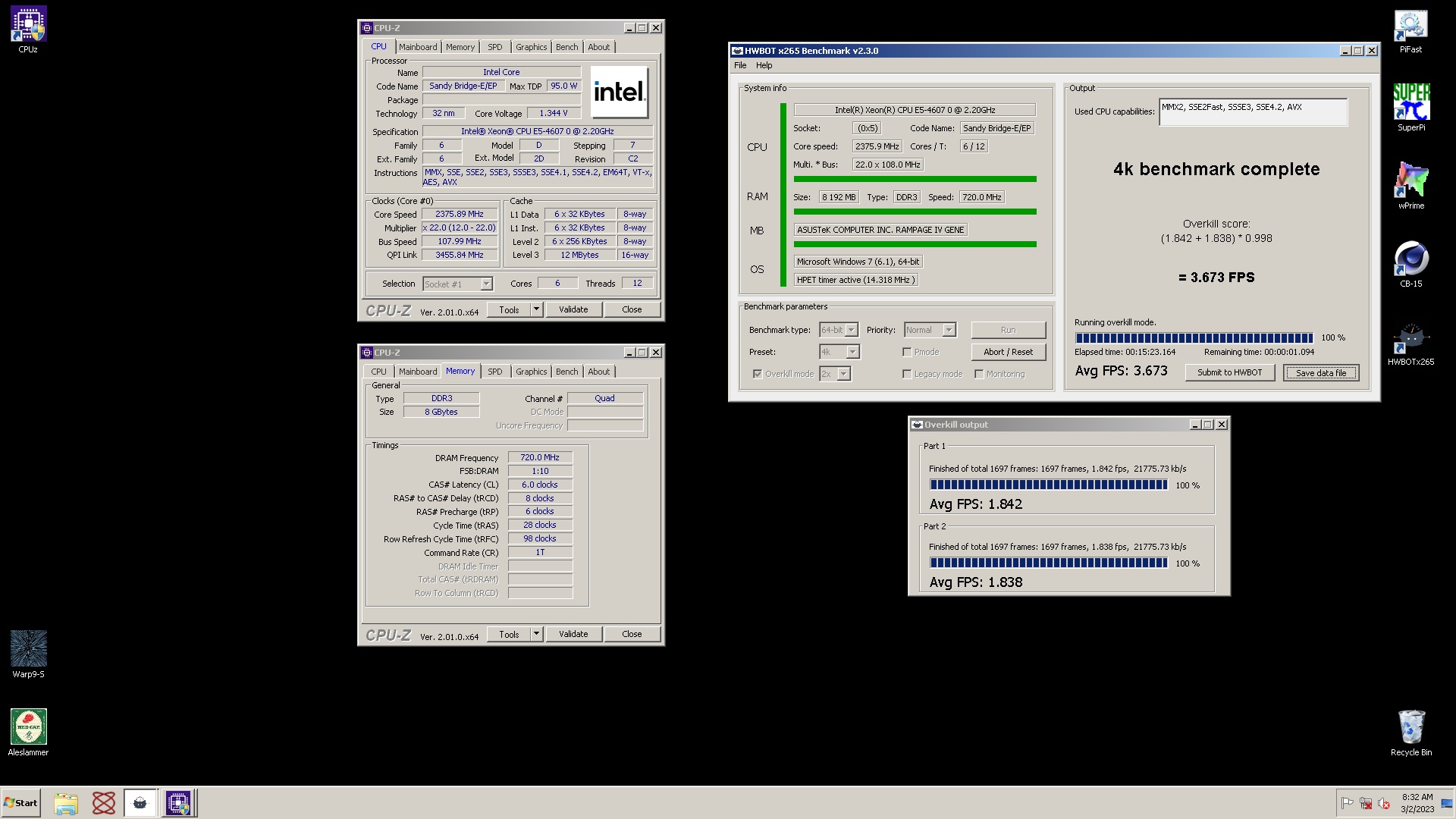Open the Help menu in HWBOT x265
This screenshot has width=1456, height=819.
coord(764,65)
